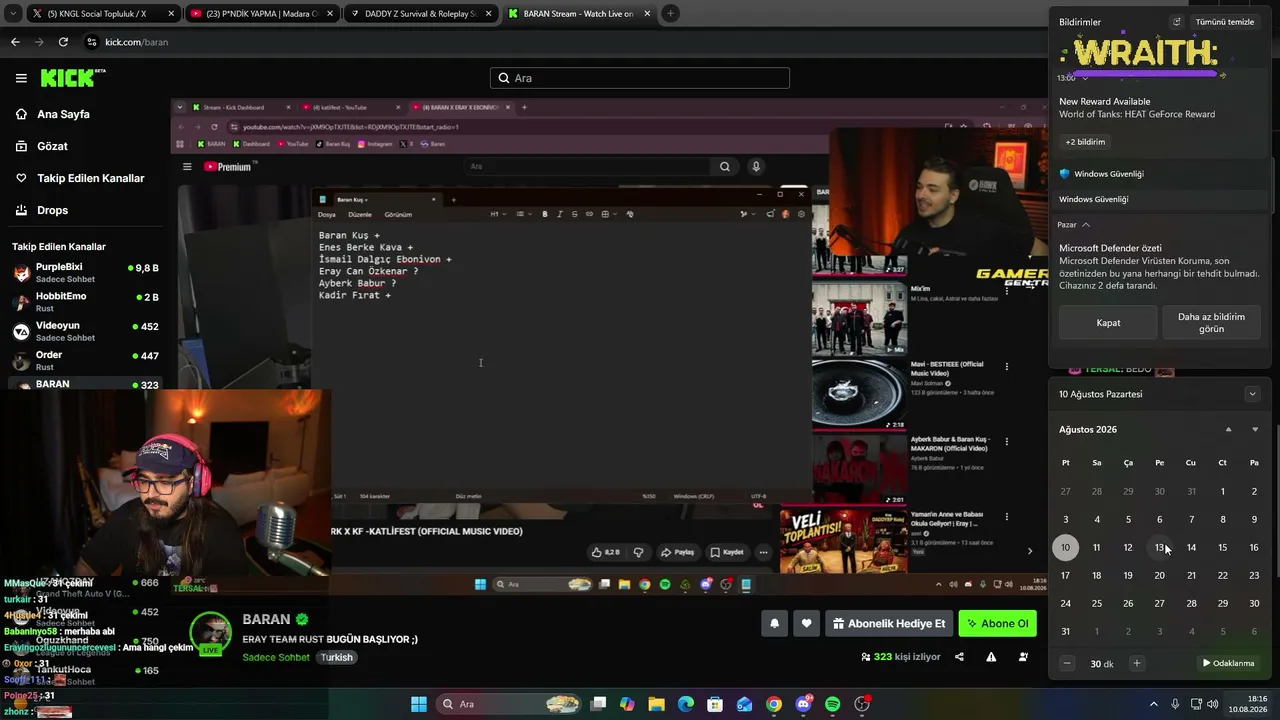Open Spotify from the taskbar

pyautogui.click(x=833, y=704)
